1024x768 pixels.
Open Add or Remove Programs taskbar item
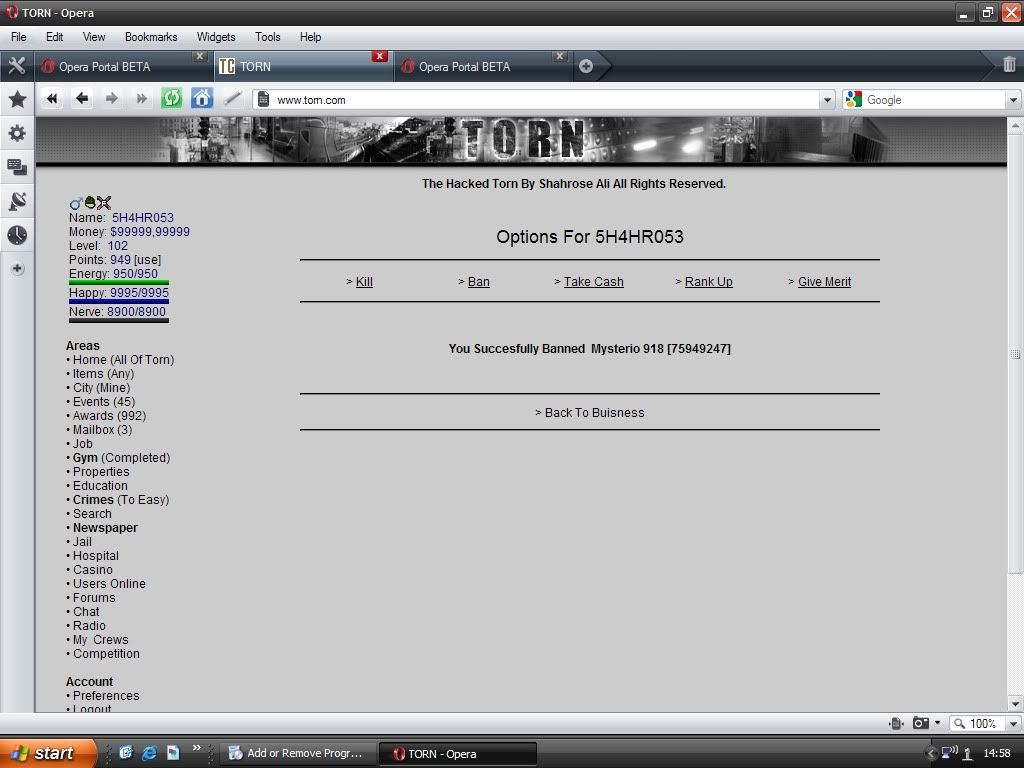coord(297,754)
